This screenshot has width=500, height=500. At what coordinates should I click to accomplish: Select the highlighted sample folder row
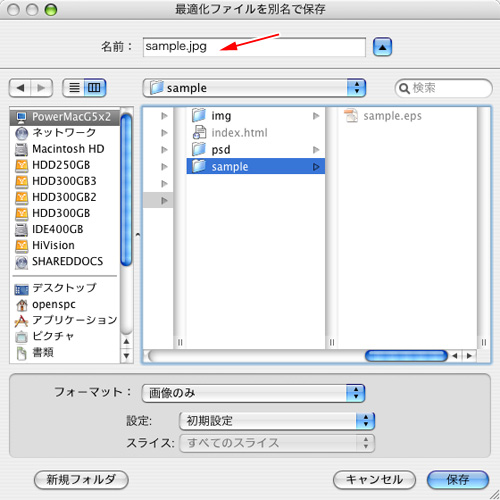(x=256, y=166)
